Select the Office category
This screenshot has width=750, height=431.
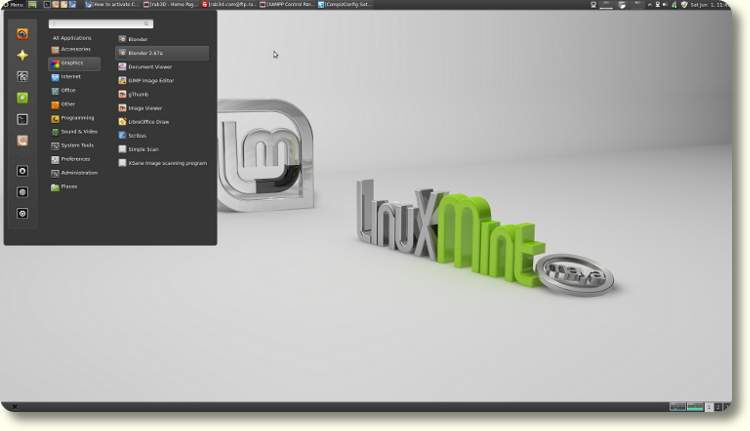point(64,90)
